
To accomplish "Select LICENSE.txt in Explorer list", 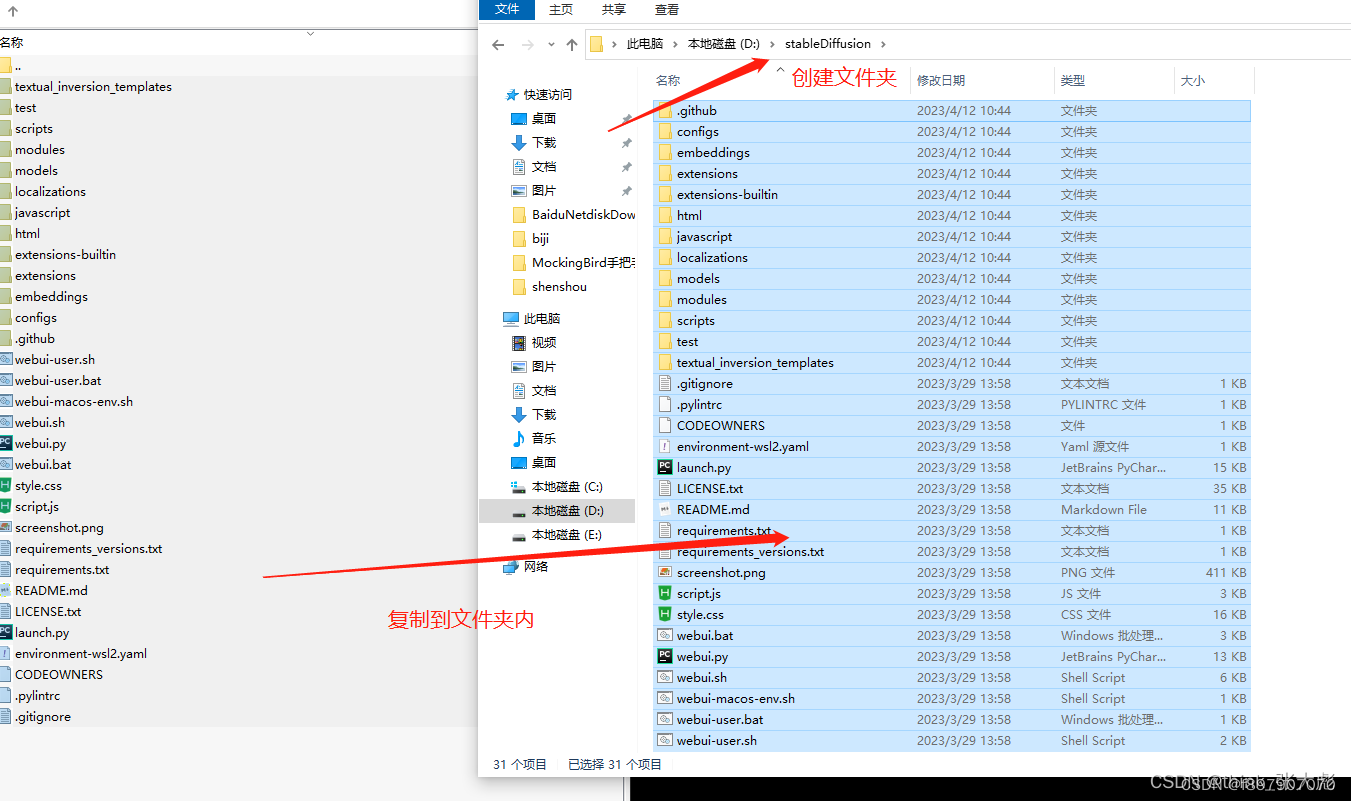I will (x=952, y=488).
